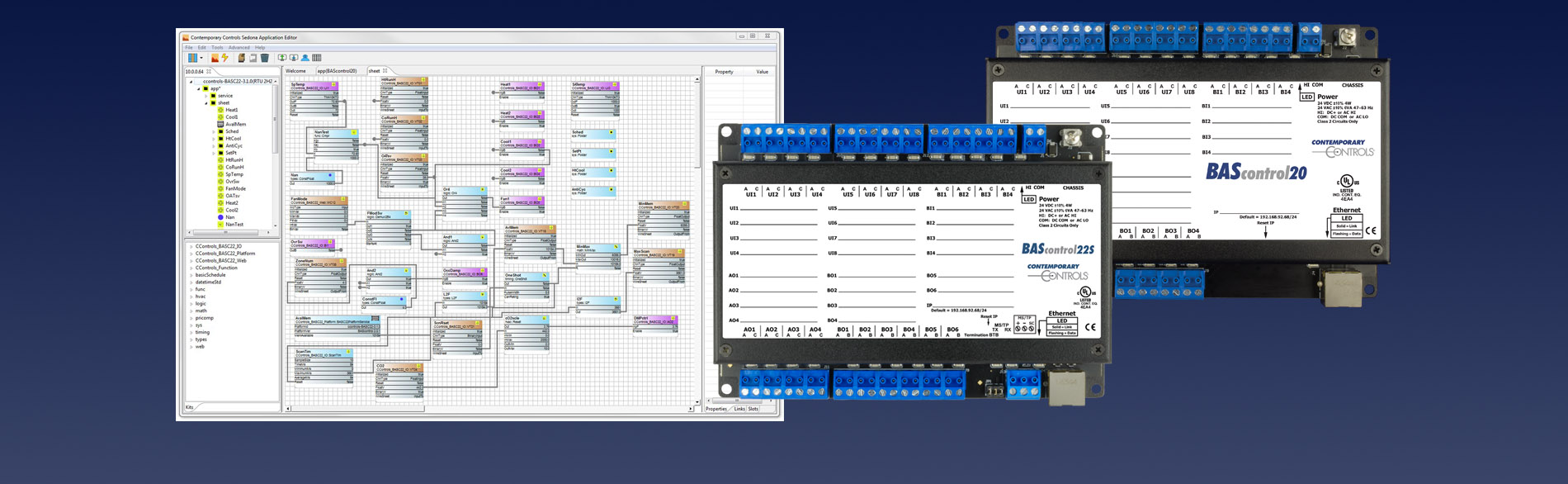
Task: Select the AvailMem component in tree
Action: click(x=235, y=124)
